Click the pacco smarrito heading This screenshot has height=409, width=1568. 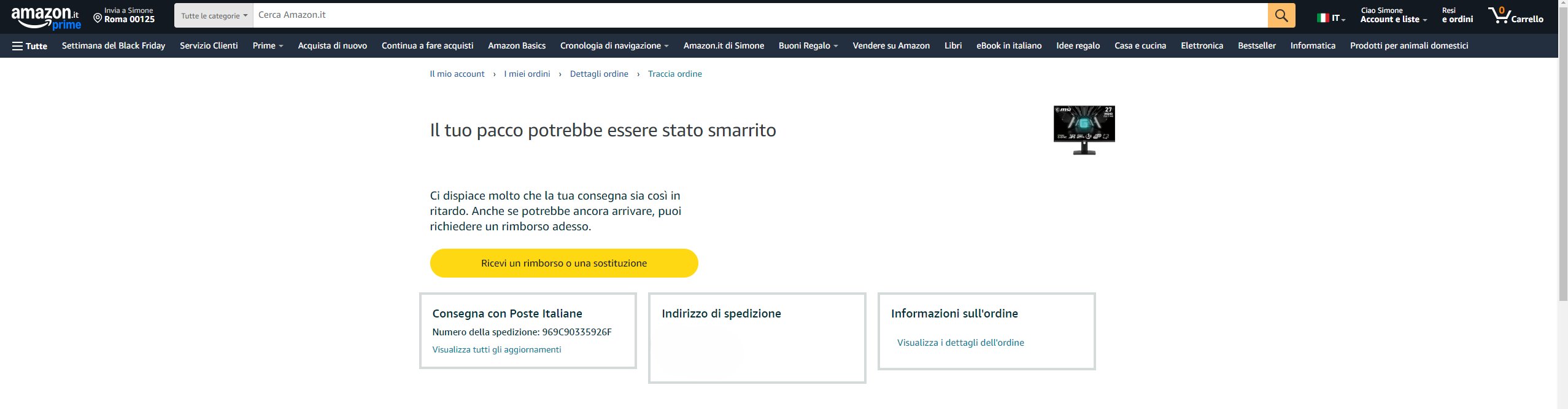(x=603, y=130)
